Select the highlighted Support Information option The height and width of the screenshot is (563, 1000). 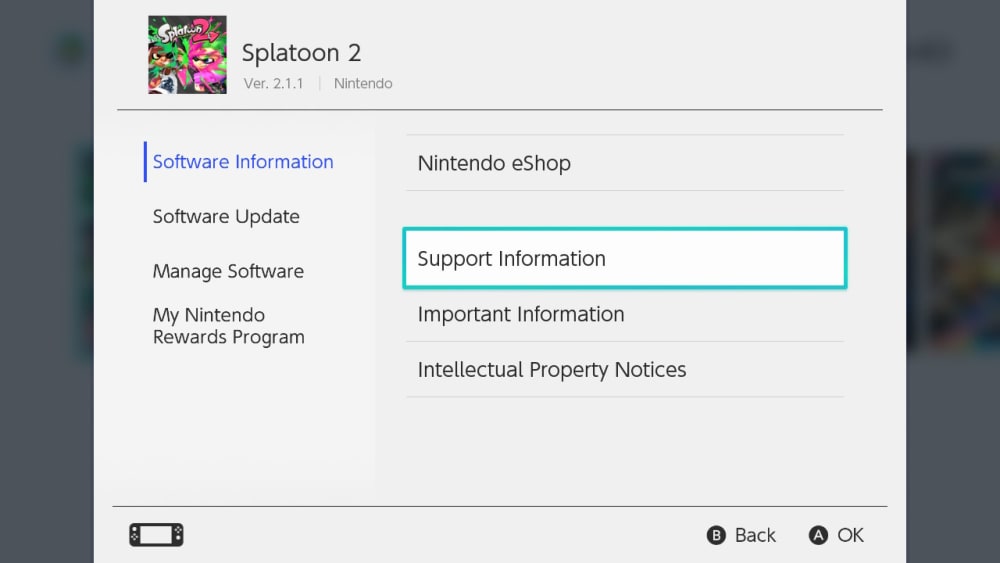coord(624,259)
